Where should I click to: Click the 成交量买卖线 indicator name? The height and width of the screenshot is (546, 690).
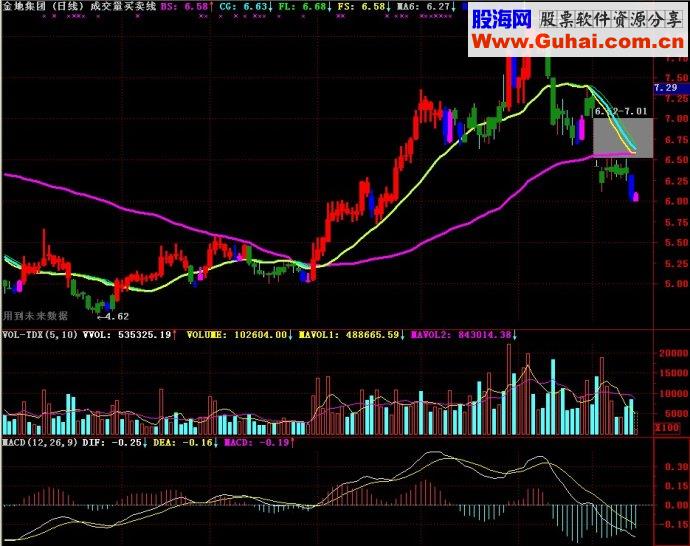(123, 7)
